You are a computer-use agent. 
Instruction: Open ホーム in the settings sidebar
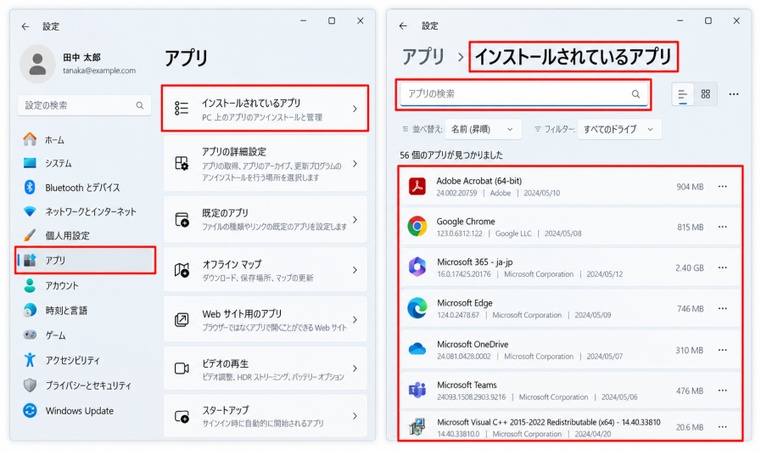pos(85,140)
